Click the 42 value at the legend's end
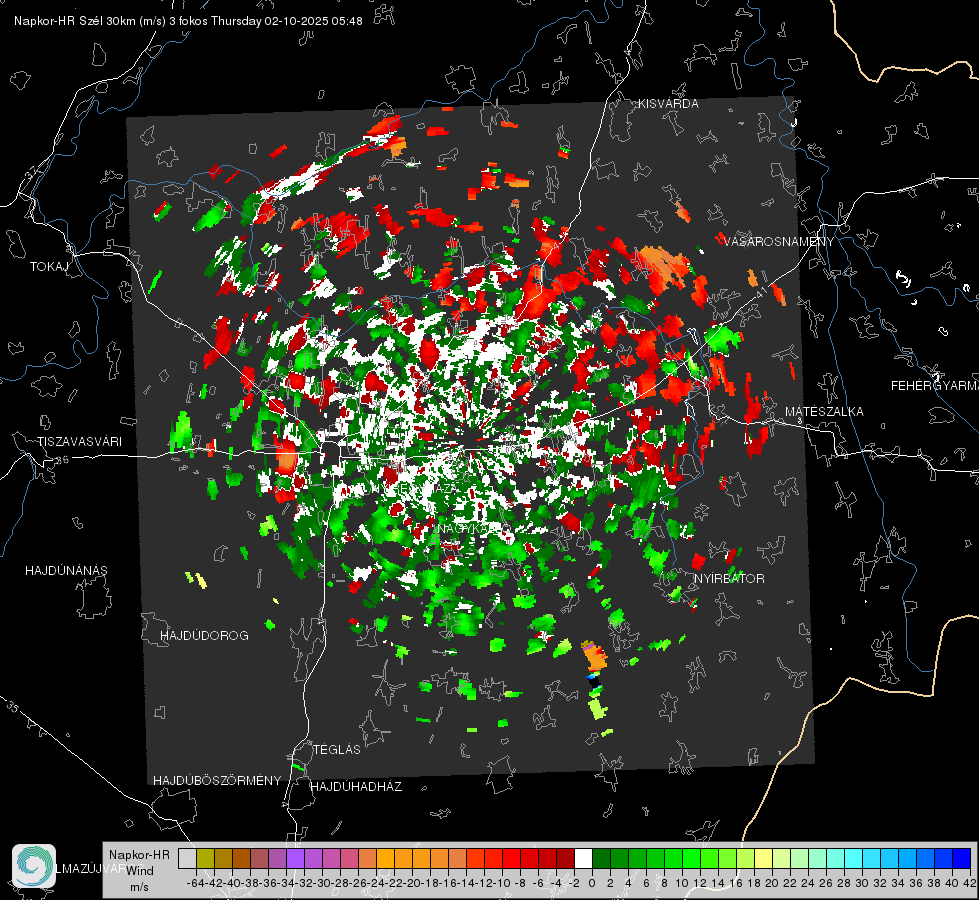Image resolution: width=979 pixels, height=900 pixels. (970, 883)
